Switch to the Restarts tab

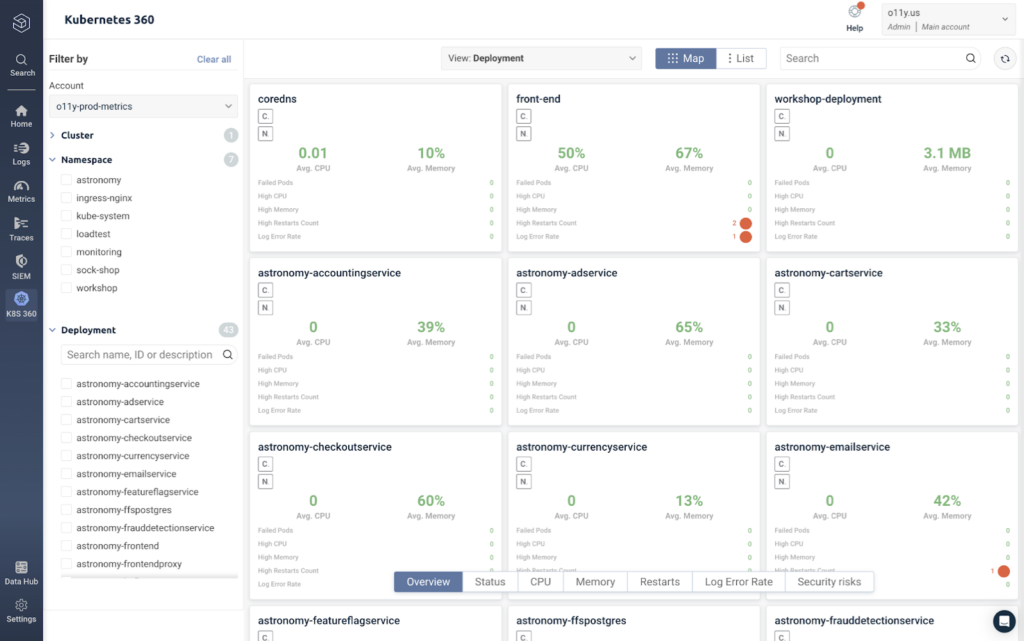coord(660,582)
